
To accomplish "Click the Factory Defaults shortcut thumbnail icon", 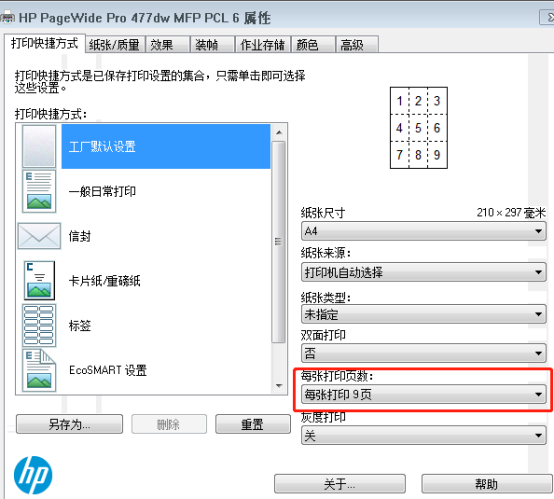I will pos(39,146).
